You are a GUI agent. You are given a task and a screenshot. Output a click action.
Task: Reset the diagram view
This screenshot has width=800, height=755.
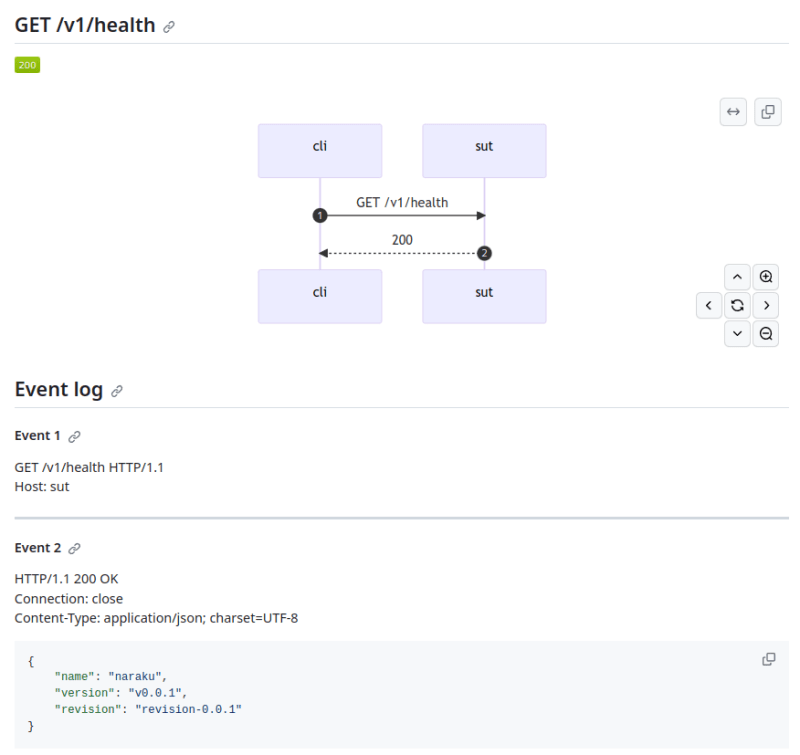pos(737,306)
